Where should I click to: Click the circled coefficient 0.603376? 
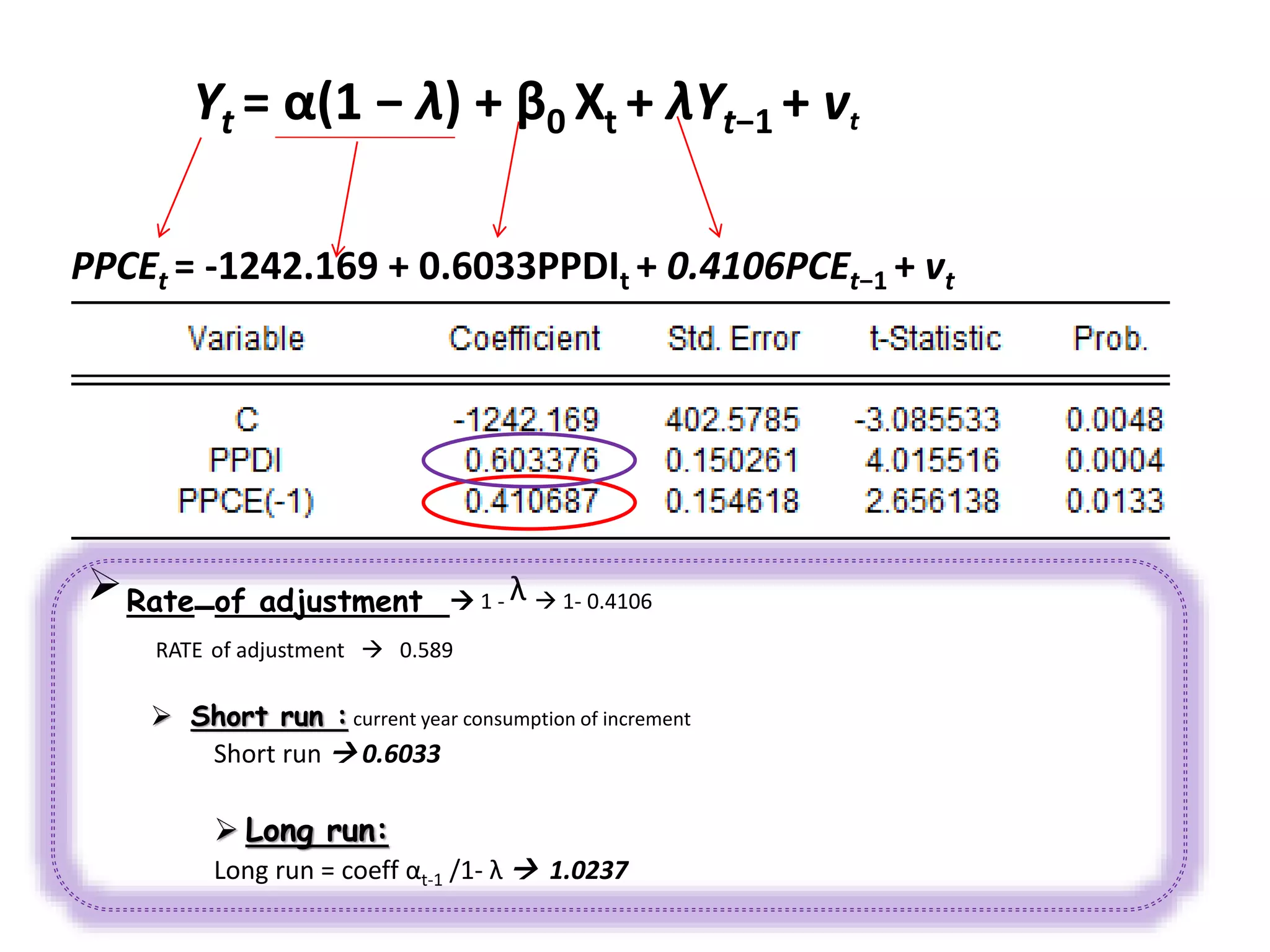[x=531, y=461]
